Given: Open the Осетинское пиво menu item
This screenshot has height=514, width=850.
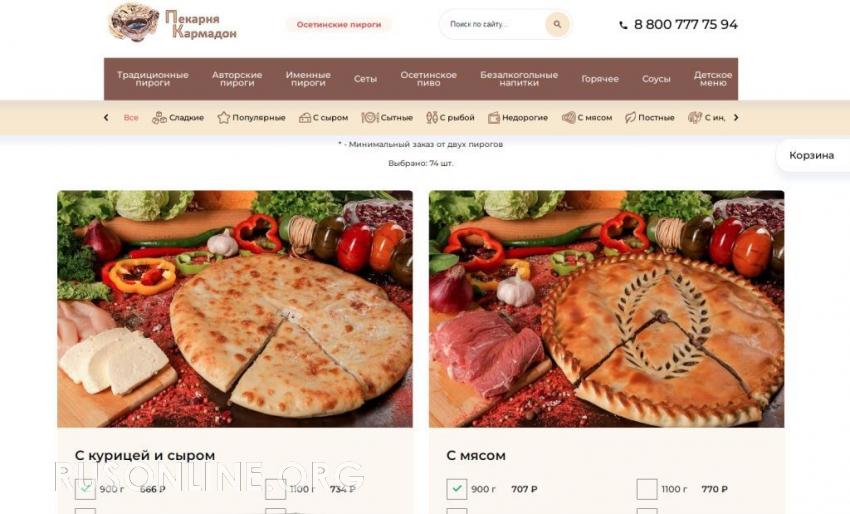Looking at the screenshot, I should click(x=428, y=79).
